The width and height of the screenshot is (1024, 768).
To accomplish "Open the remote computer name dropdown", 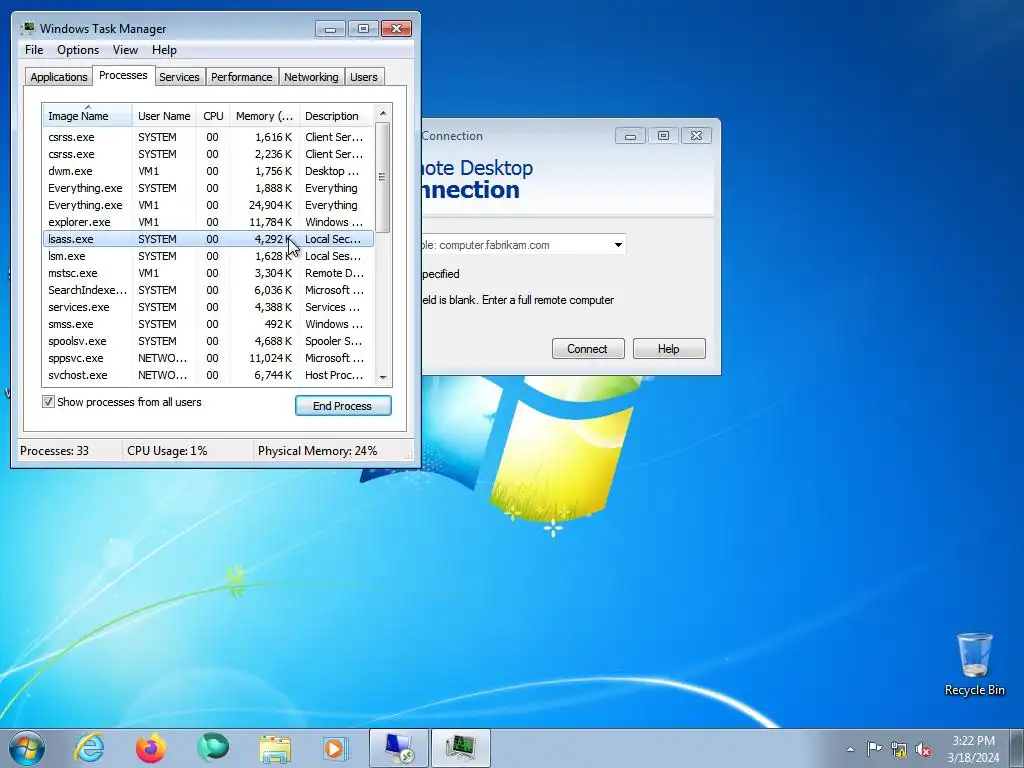I will (618, 245).
